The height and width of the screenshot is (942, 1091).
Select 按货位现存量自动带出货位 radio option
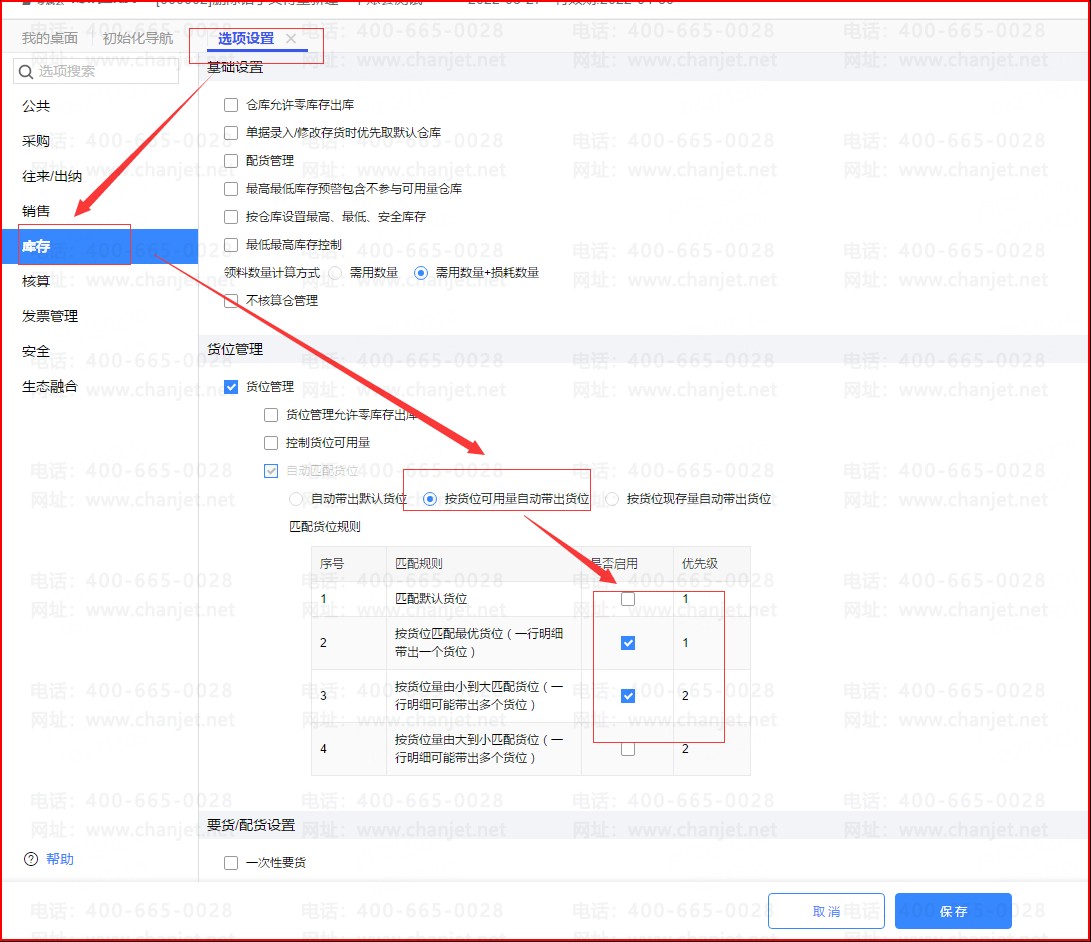pyautogui.click(x=612, y=499)
